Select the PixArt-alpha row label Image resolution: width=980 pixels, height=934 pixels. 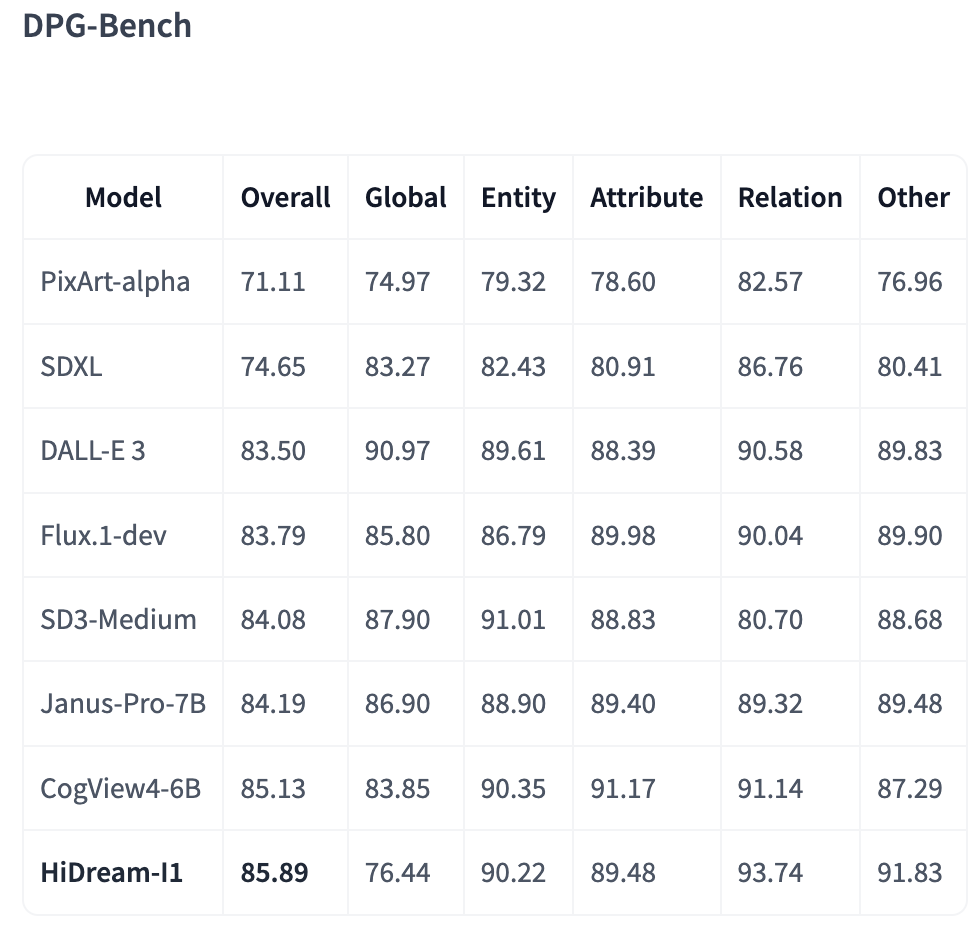(x=115, y=281)
